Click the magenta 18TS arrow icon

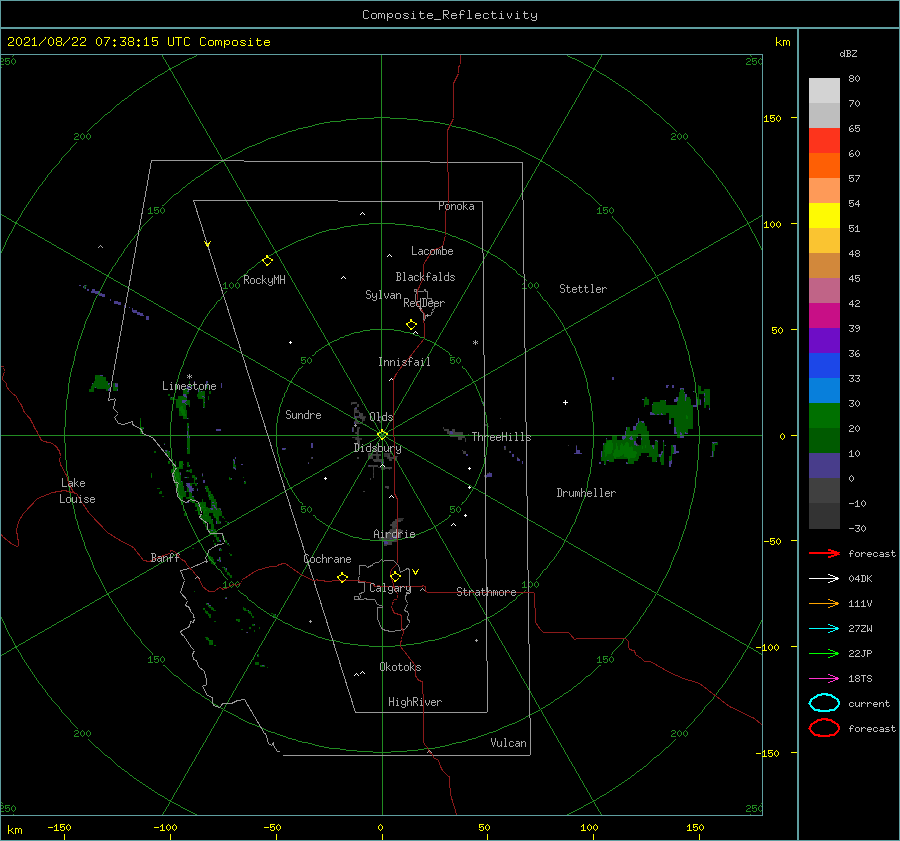click(x=824, y=679)
